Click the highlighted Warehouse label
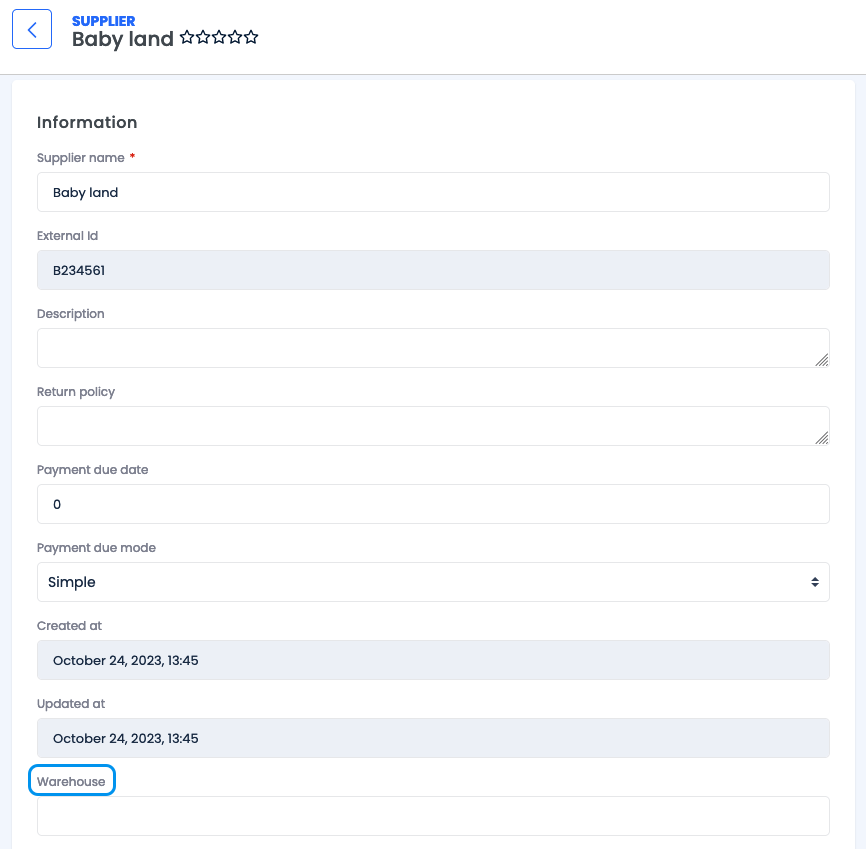866x849 pixels. coord(71,779)
